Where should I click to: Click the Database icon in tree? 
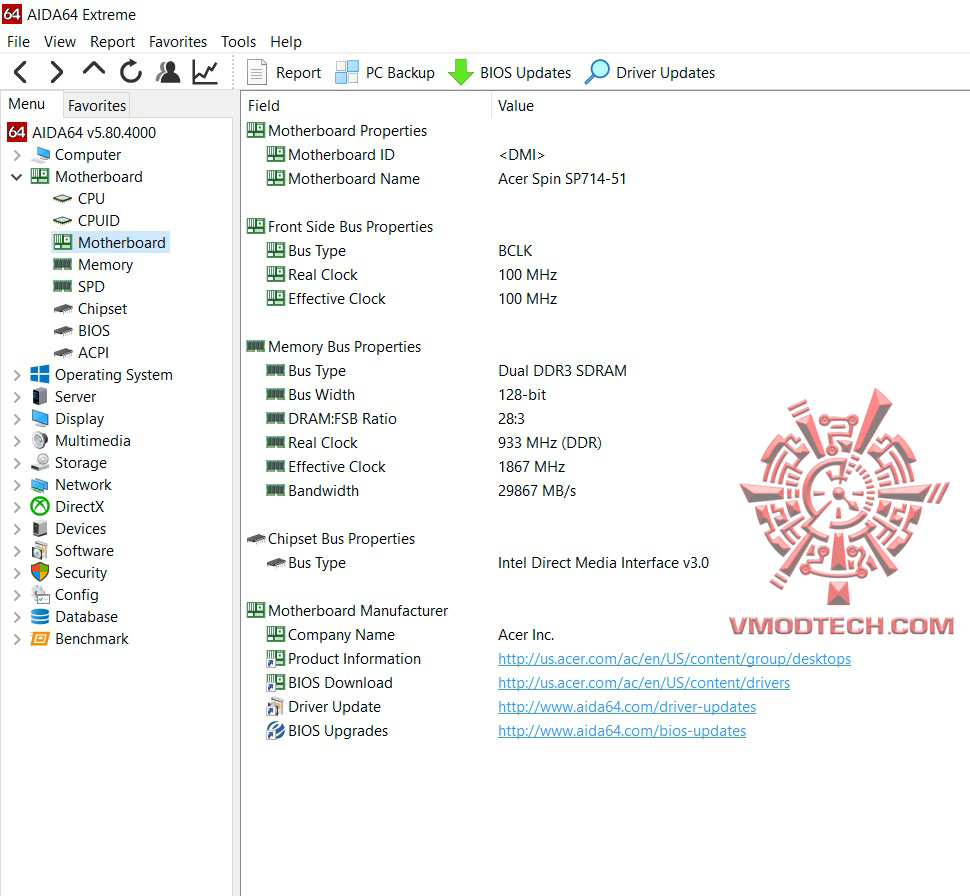[40, 617]
